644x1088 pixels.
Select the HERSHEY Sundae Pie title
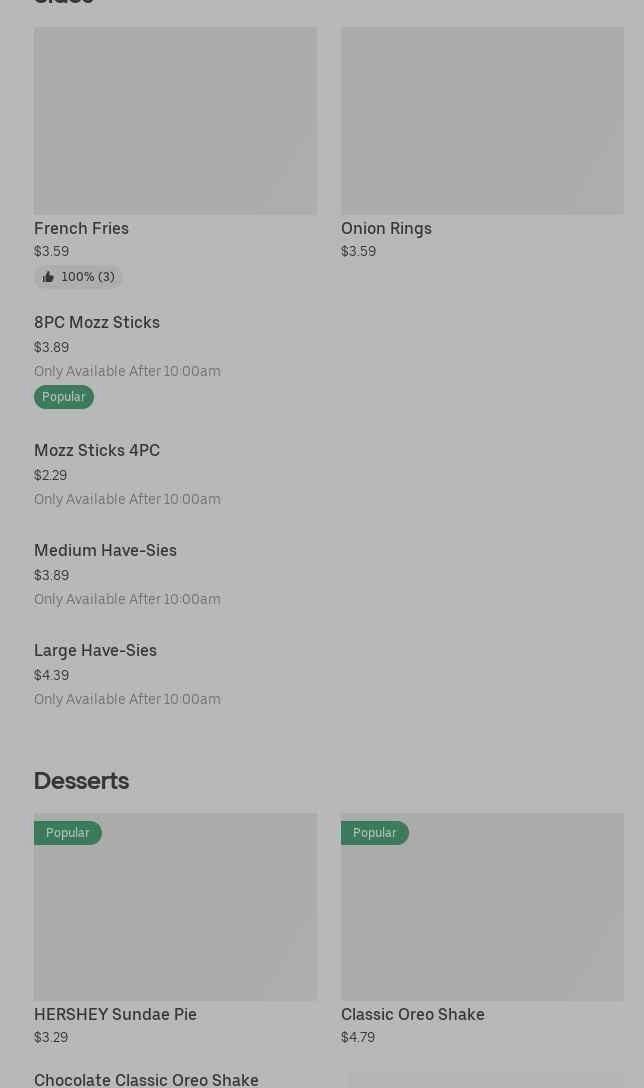(115, 1014)
